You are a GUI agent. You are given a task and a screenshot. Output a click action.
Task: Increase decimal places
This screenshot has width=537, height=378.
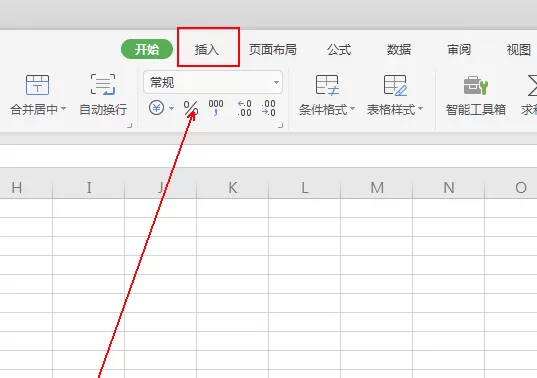(245, 108)
